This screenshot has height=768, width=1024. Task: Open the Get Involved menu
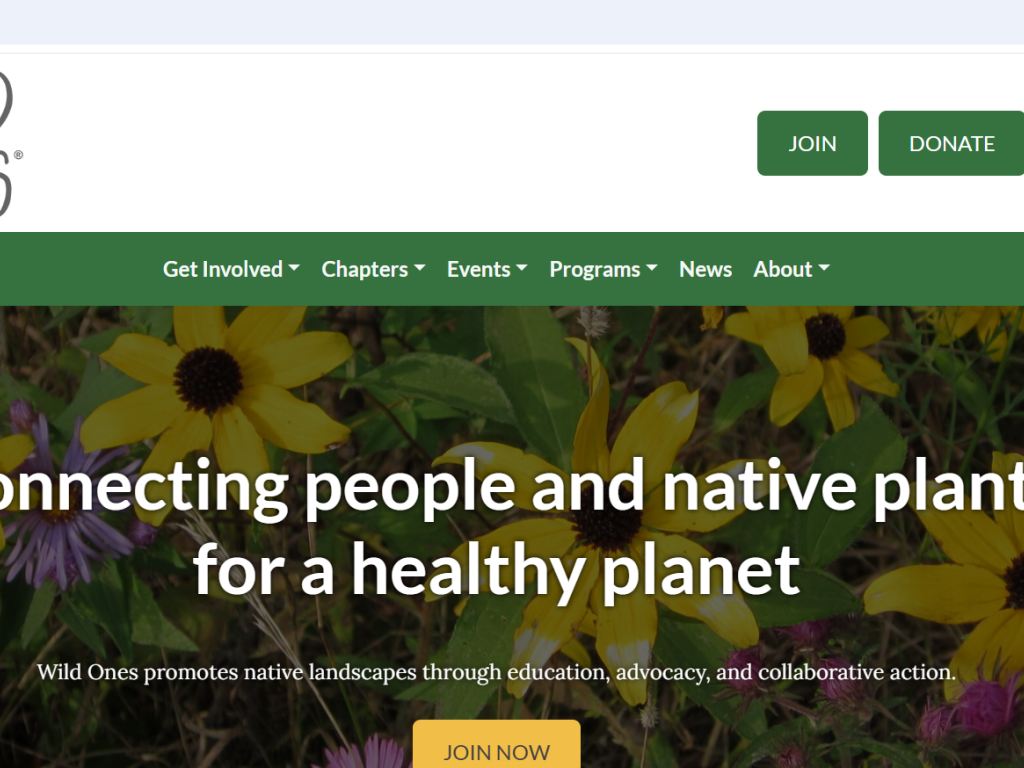231,269
